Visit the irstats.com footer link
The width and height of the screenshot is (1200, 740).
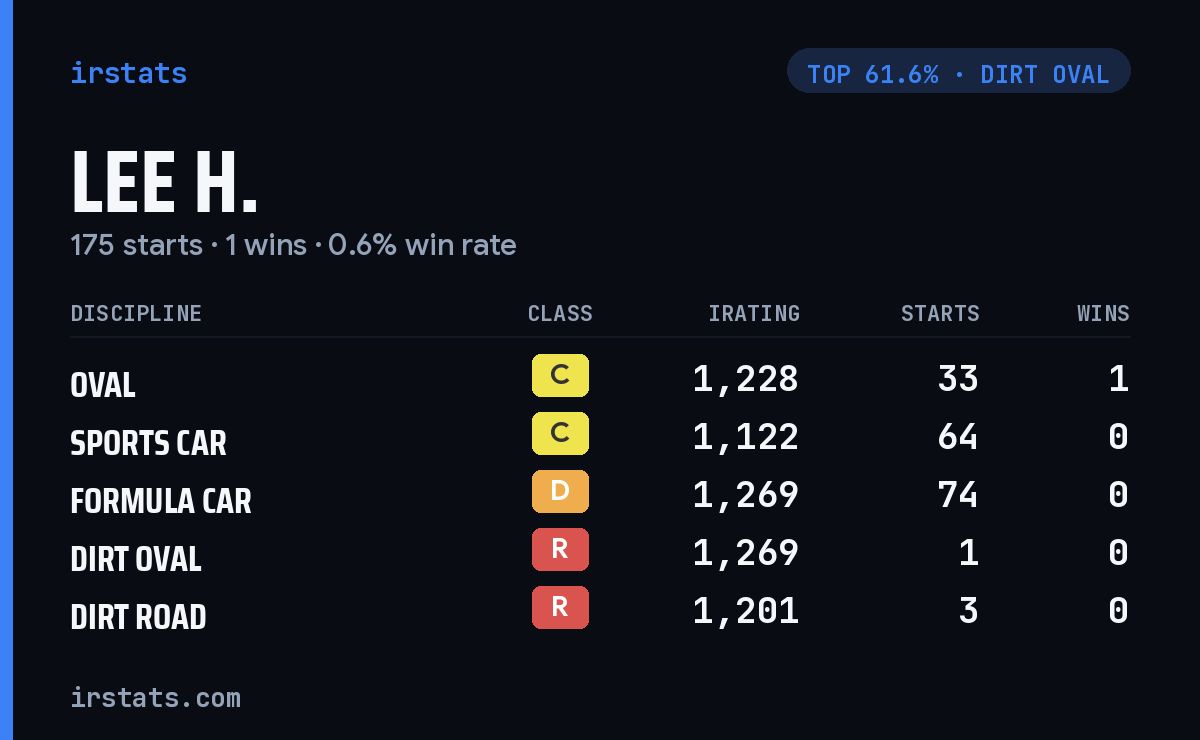(155, 697)
